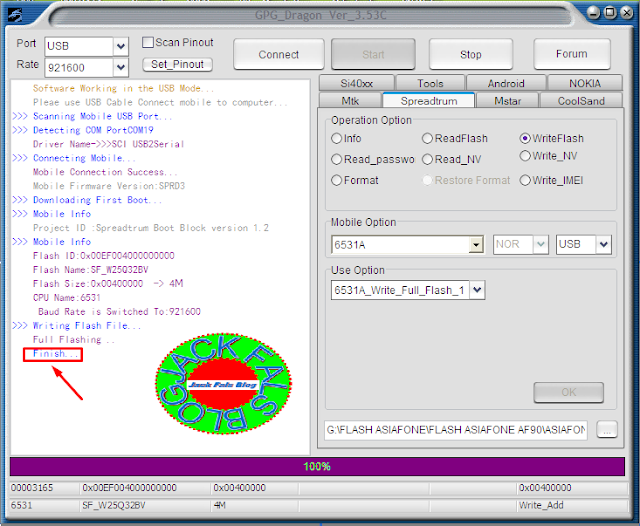Click the Driver Name SCI USB2Serial line
This screenshot has height=526, width=640.
coord(109,144)
